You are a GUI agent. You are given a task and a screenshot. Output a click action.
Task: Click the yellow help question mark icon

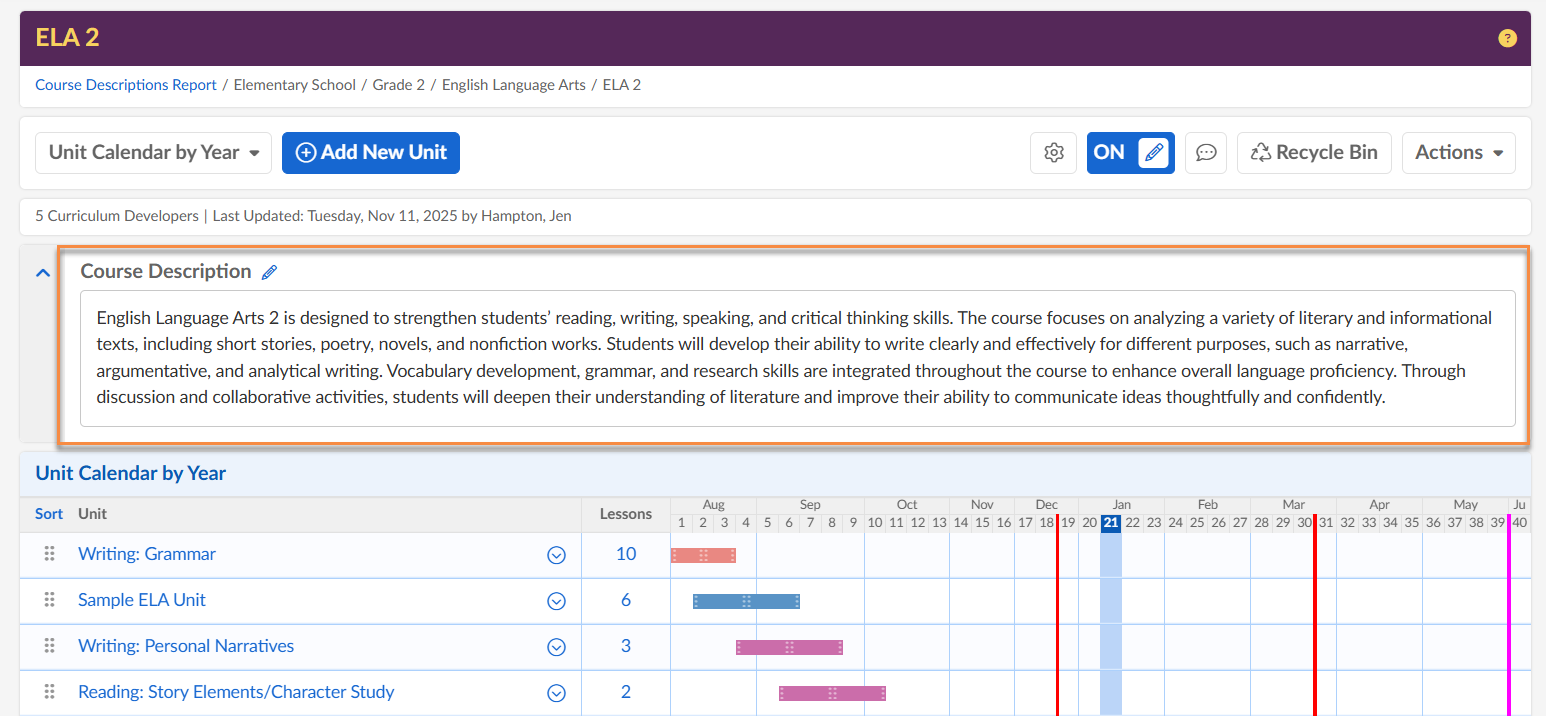pyautogui.click(x=1507, y=39)
